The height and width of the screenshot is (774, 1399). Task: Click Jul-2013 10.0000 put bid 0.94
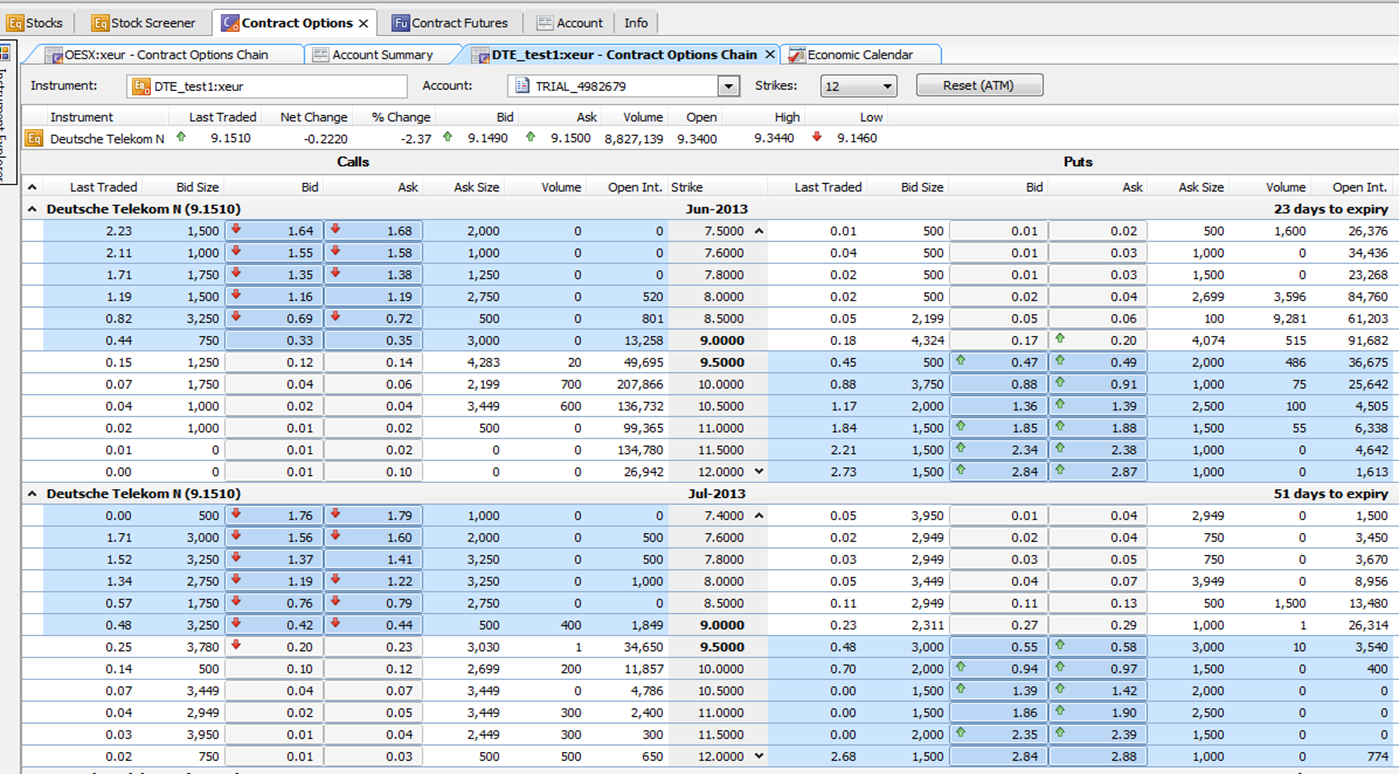[998, 668]
